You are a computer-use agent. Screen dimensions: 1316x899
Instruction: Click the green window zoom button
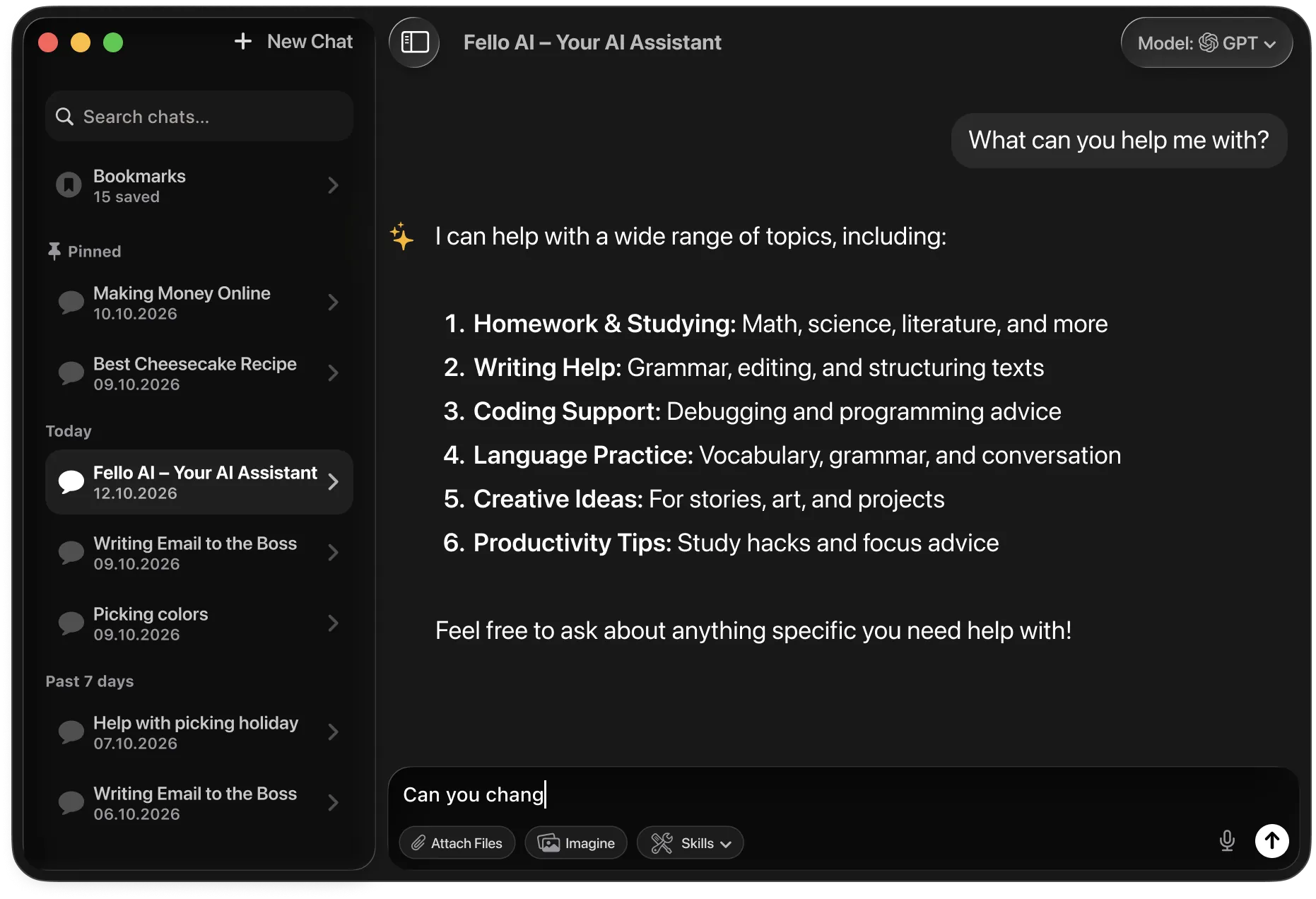tap(113, 42)
